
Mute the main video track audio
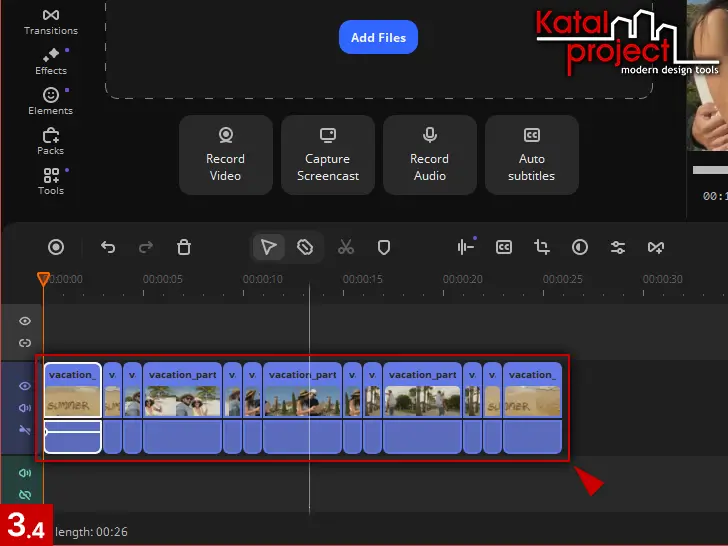coord(25,408)
